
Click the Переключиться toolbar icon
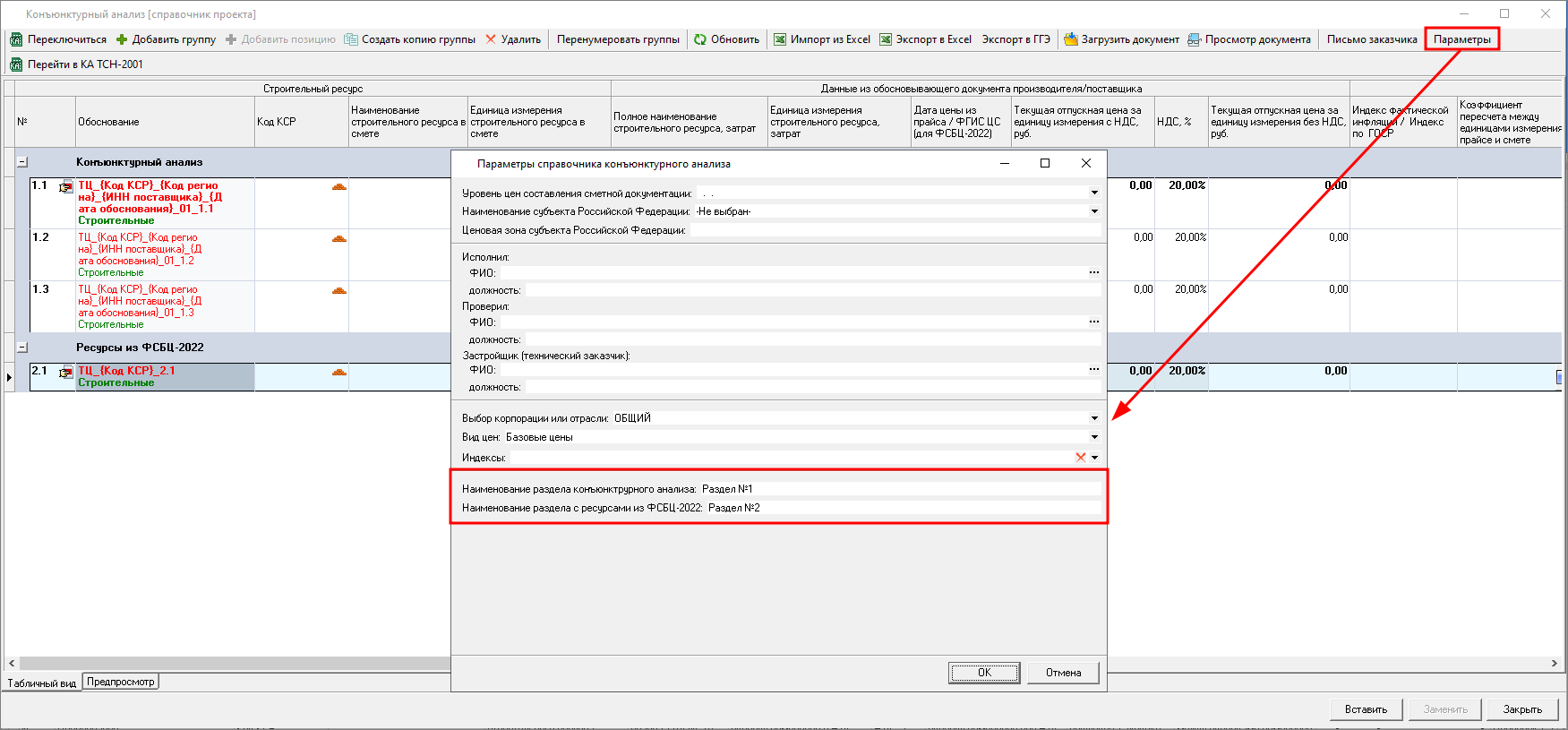(x=16, y=39)
